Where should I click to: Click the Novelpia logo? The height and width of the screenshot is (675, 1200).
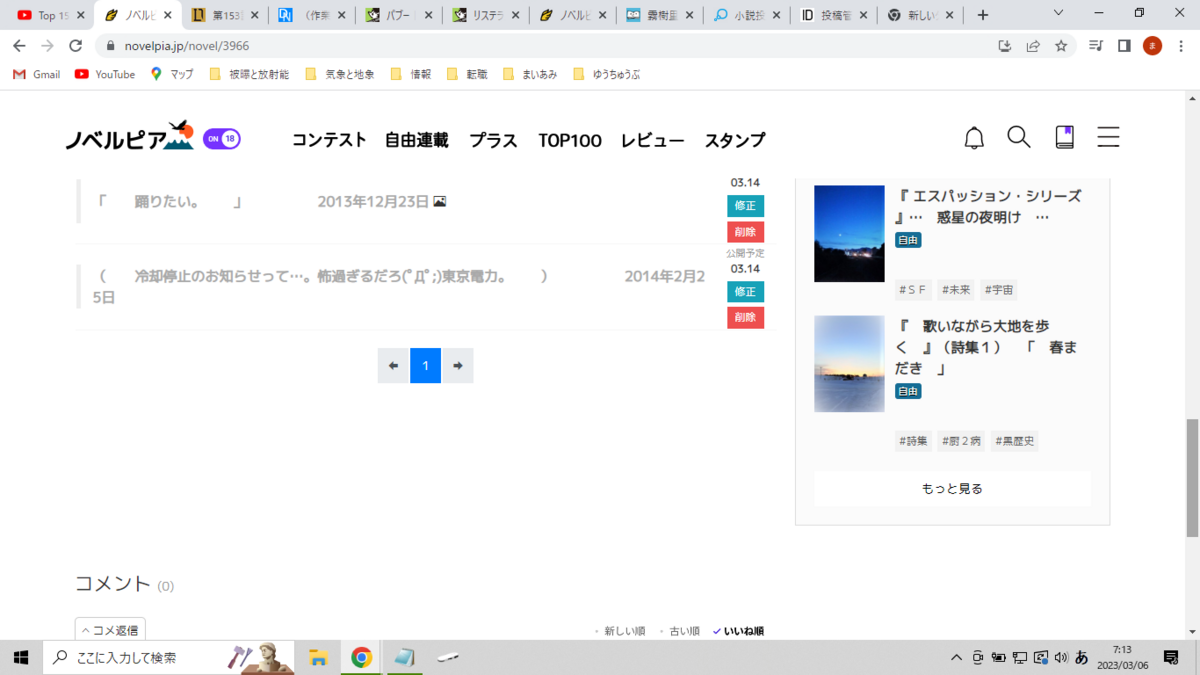click(130, 137)
